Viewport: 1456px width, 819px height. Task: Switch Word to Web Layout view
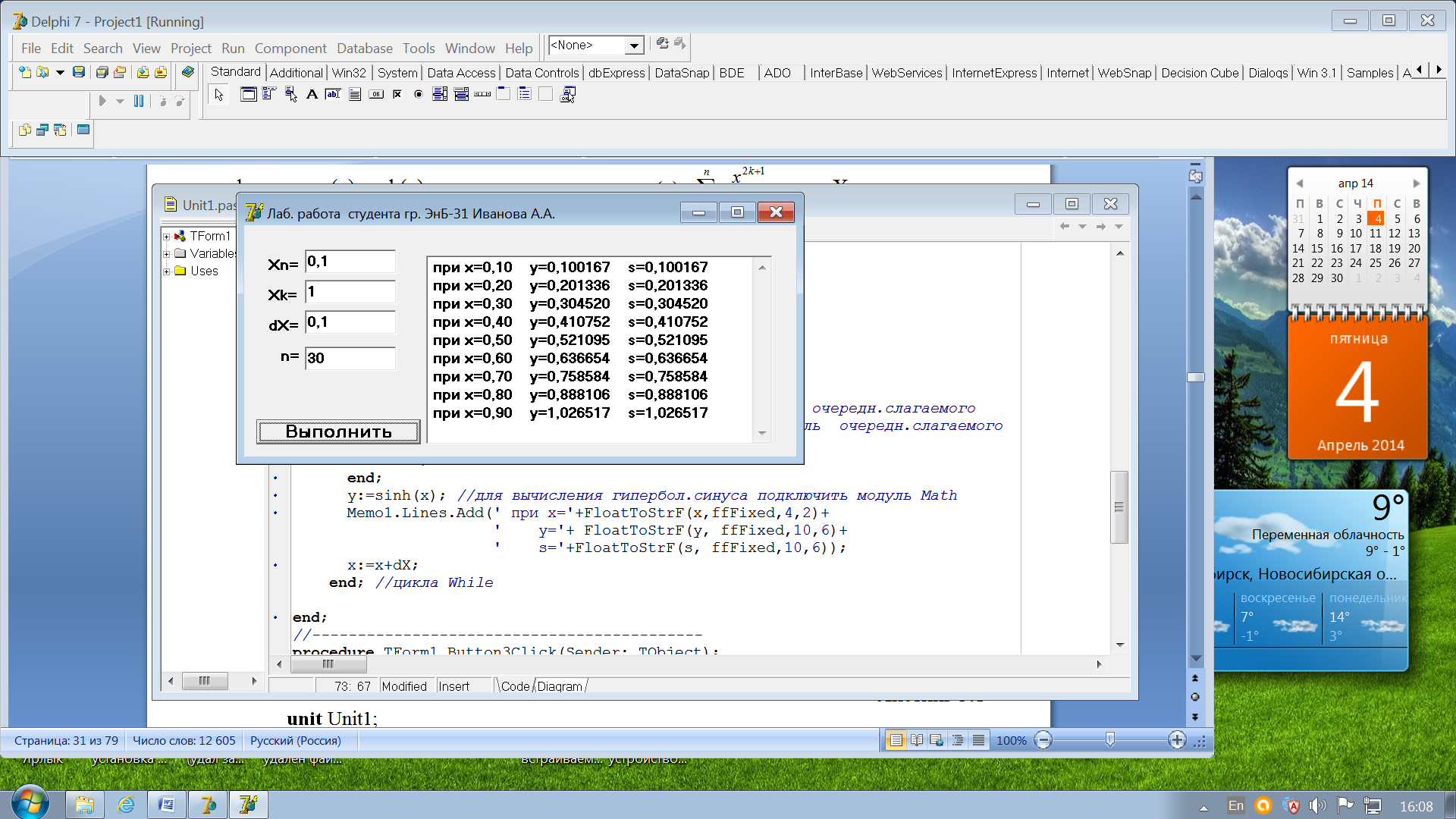point(937,740)
